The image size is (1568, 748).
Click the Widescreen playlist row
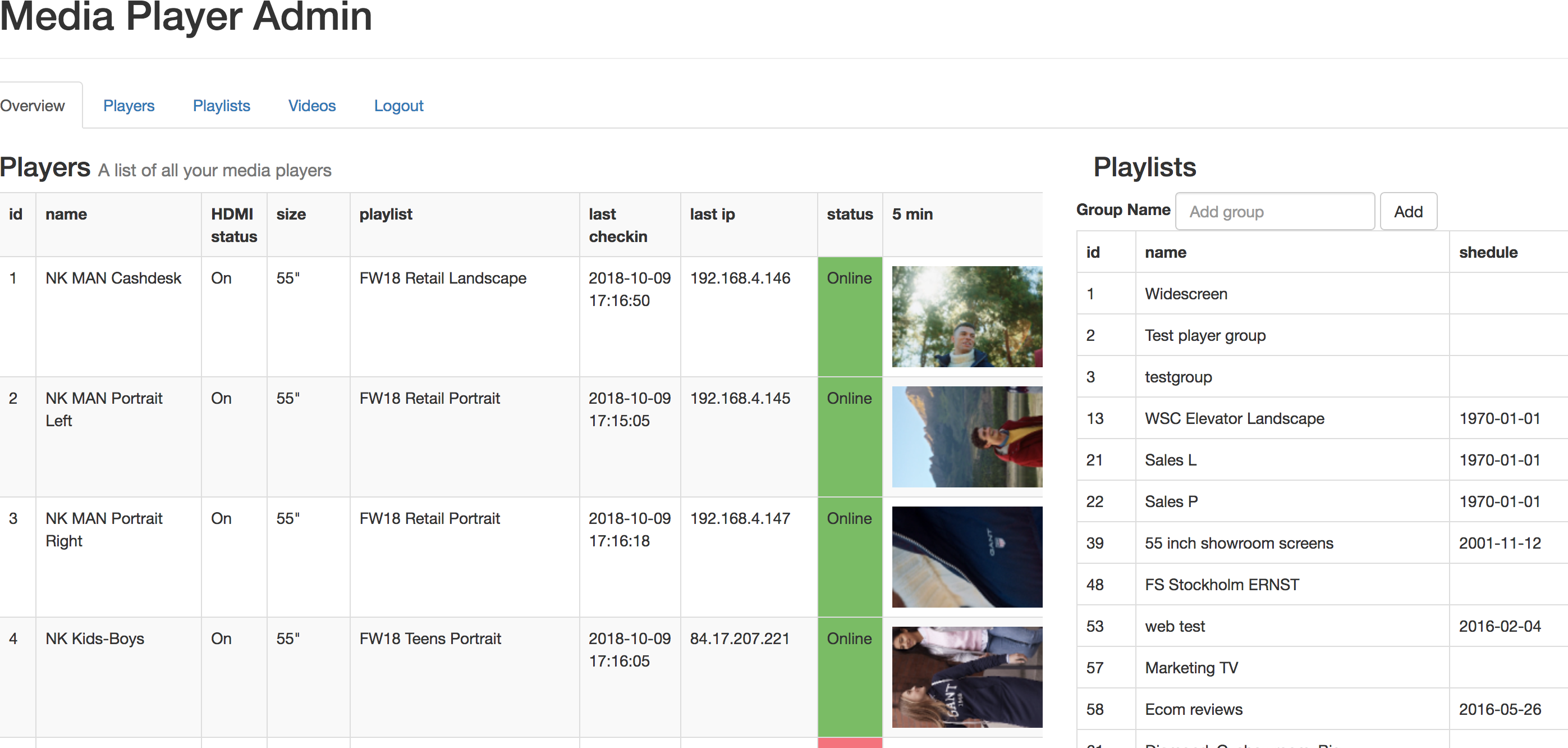click(1186, 294)
